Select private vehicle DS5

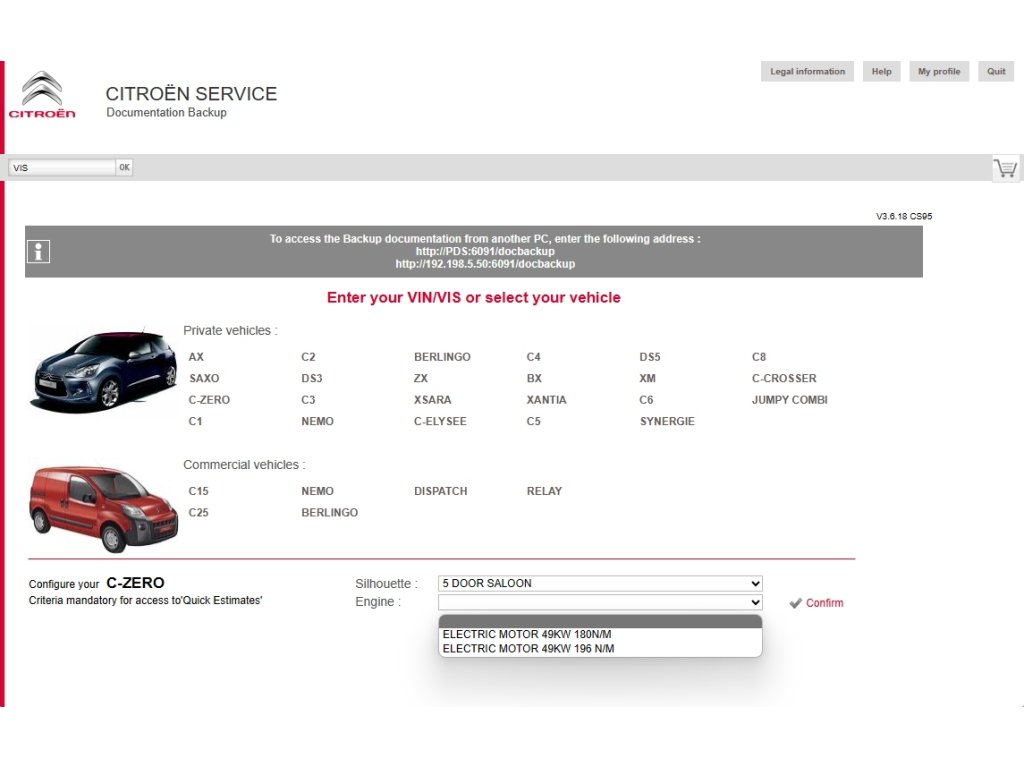pyautogui.click(x=650, y=357)
